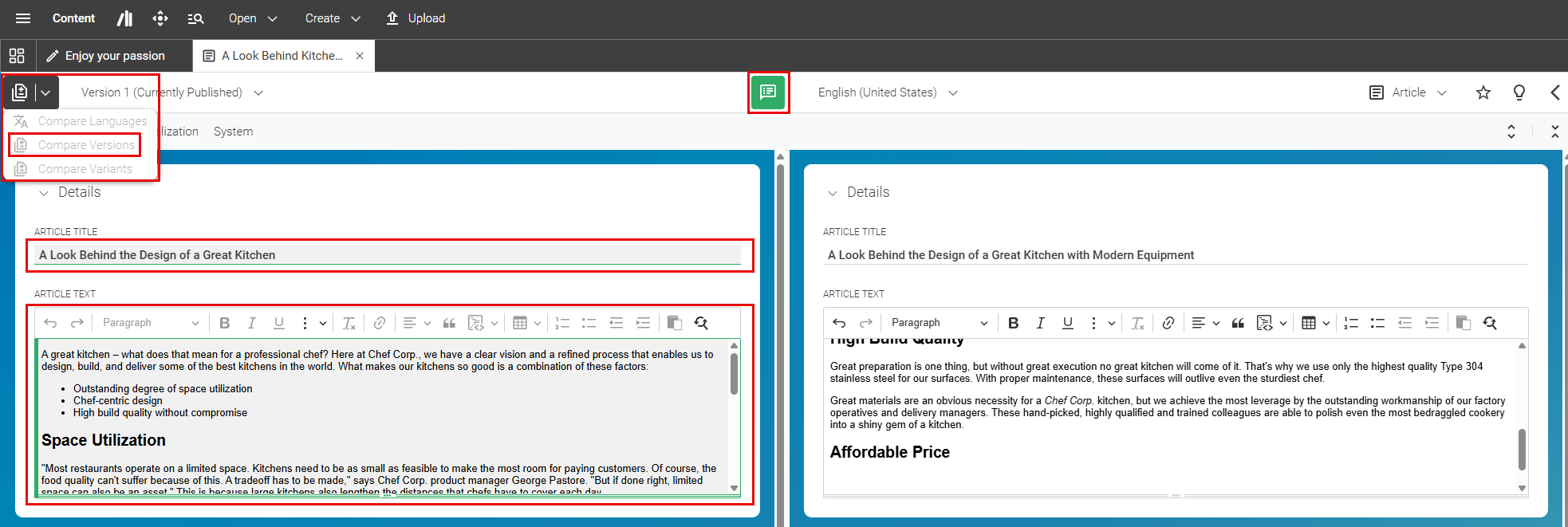Screen dimensions: 1568x527
Task: Insert block quote in the right editor
Action: click(x=1238, y=323)
